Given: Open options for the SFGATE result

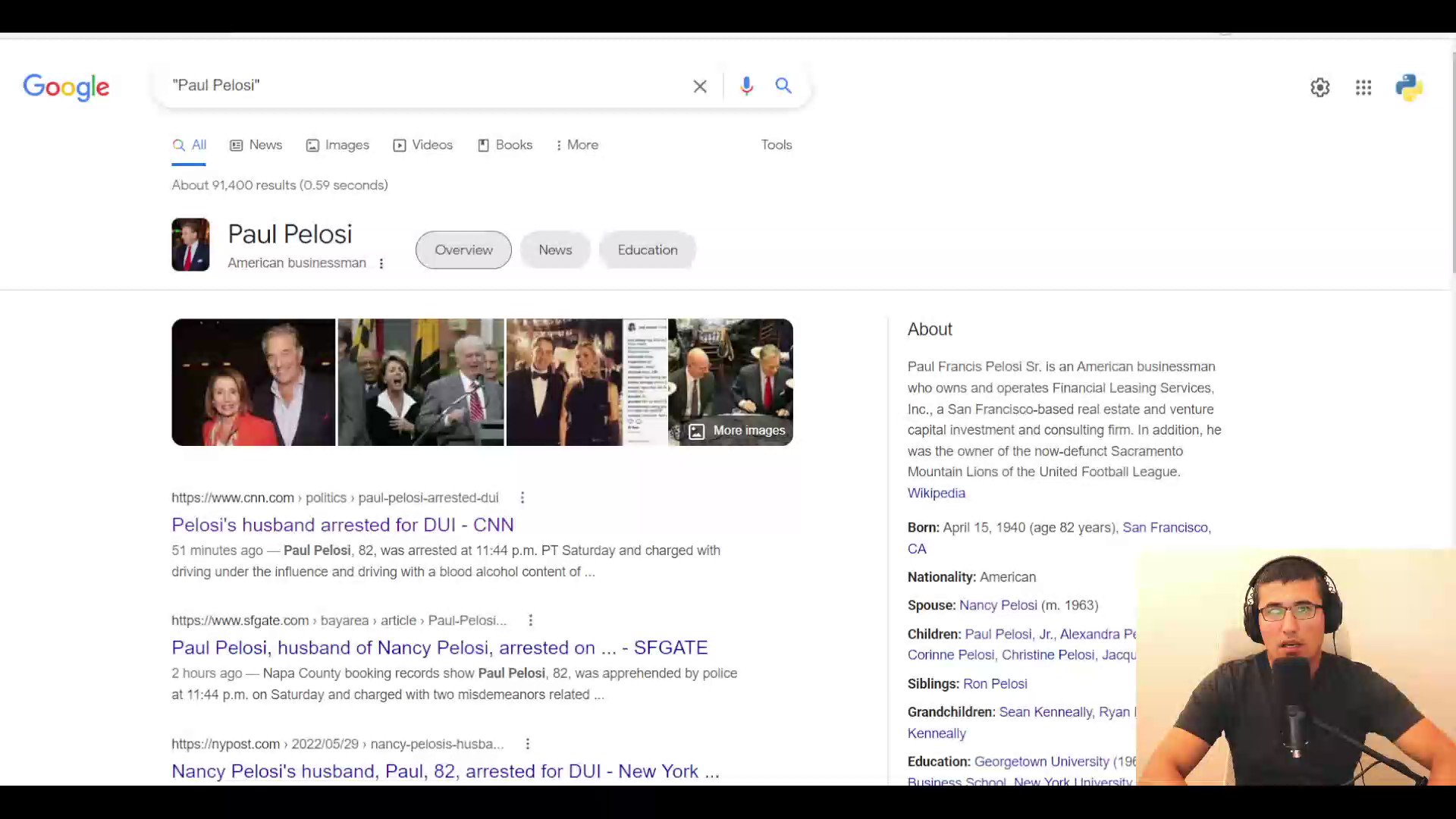Looking at the screenshot, I should coord(530,620).
